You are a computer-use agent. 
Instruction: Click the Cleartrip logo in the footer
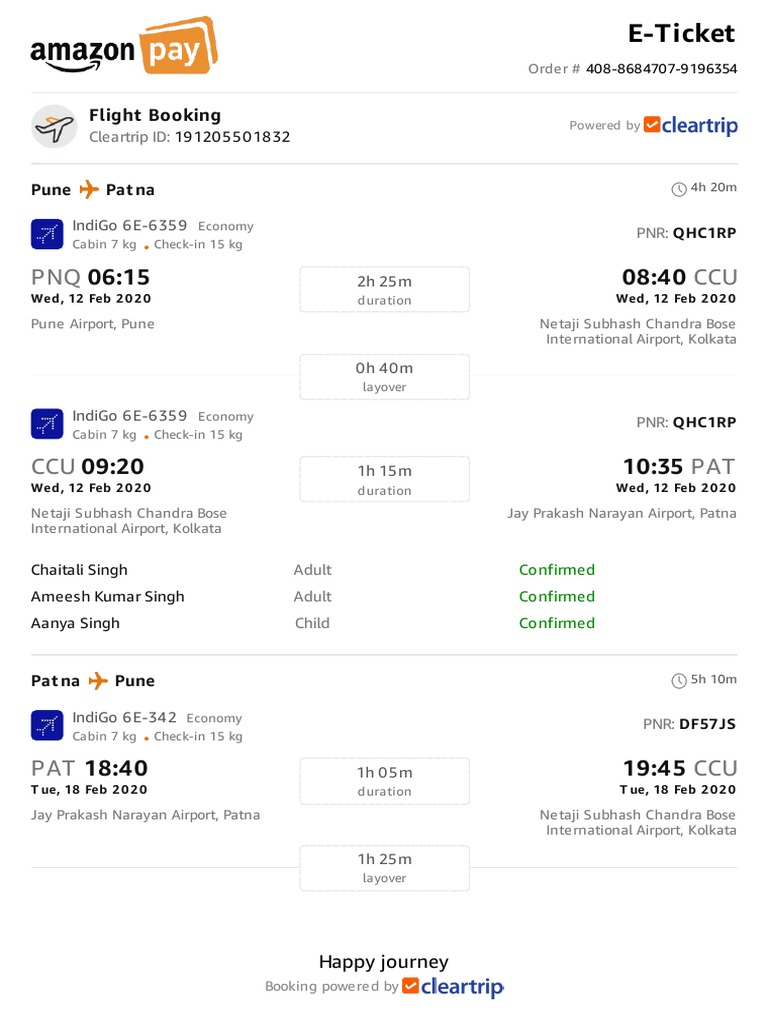[453, 986]
